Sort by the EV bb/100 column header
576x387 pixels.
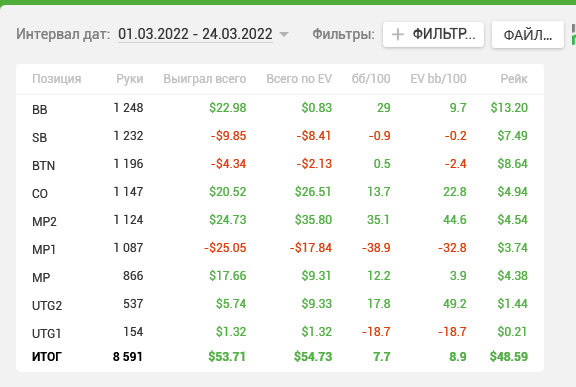click(x=438, y=79)
